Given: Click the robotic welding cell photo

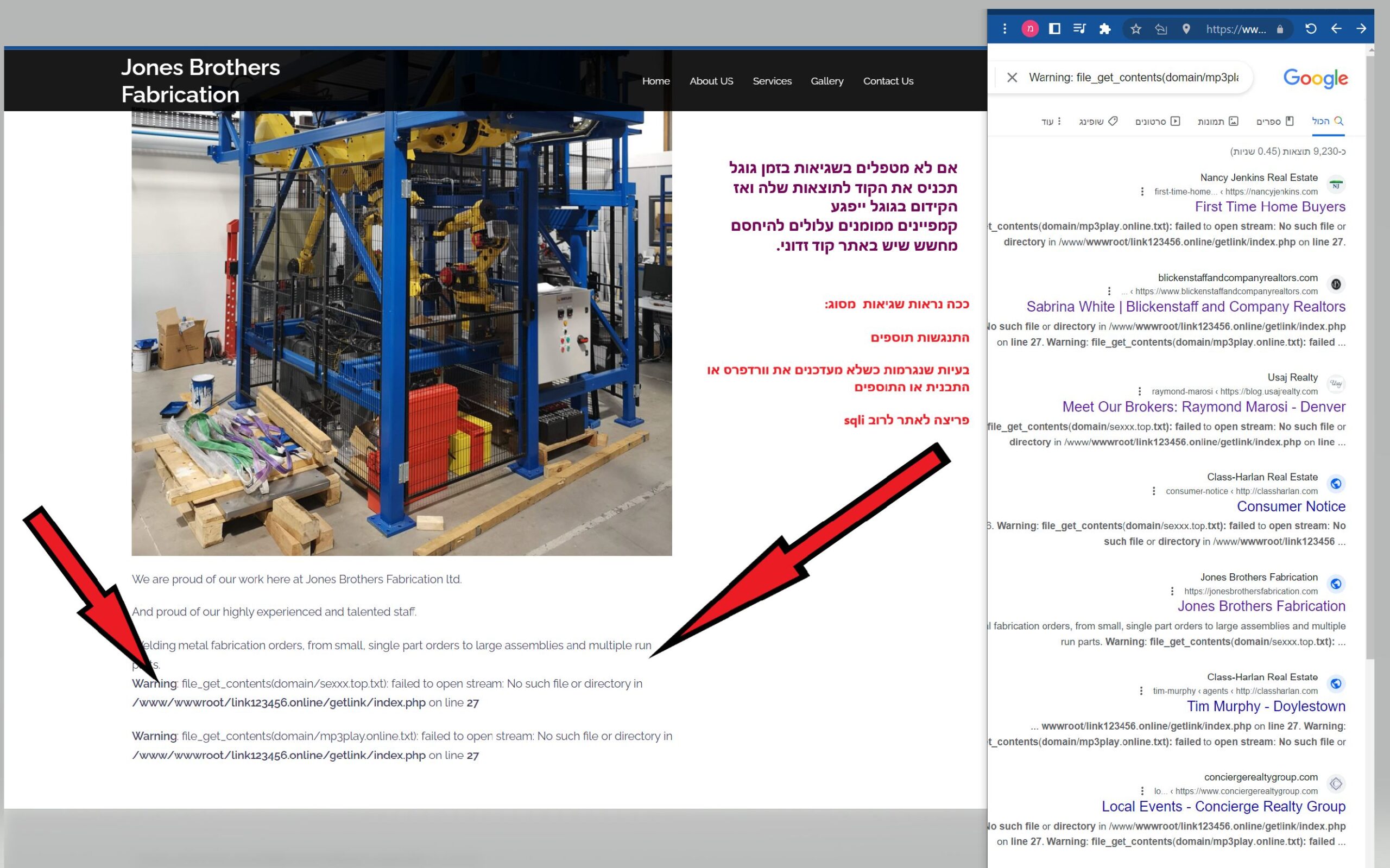Looking at the screenshot, I should 401,333.
